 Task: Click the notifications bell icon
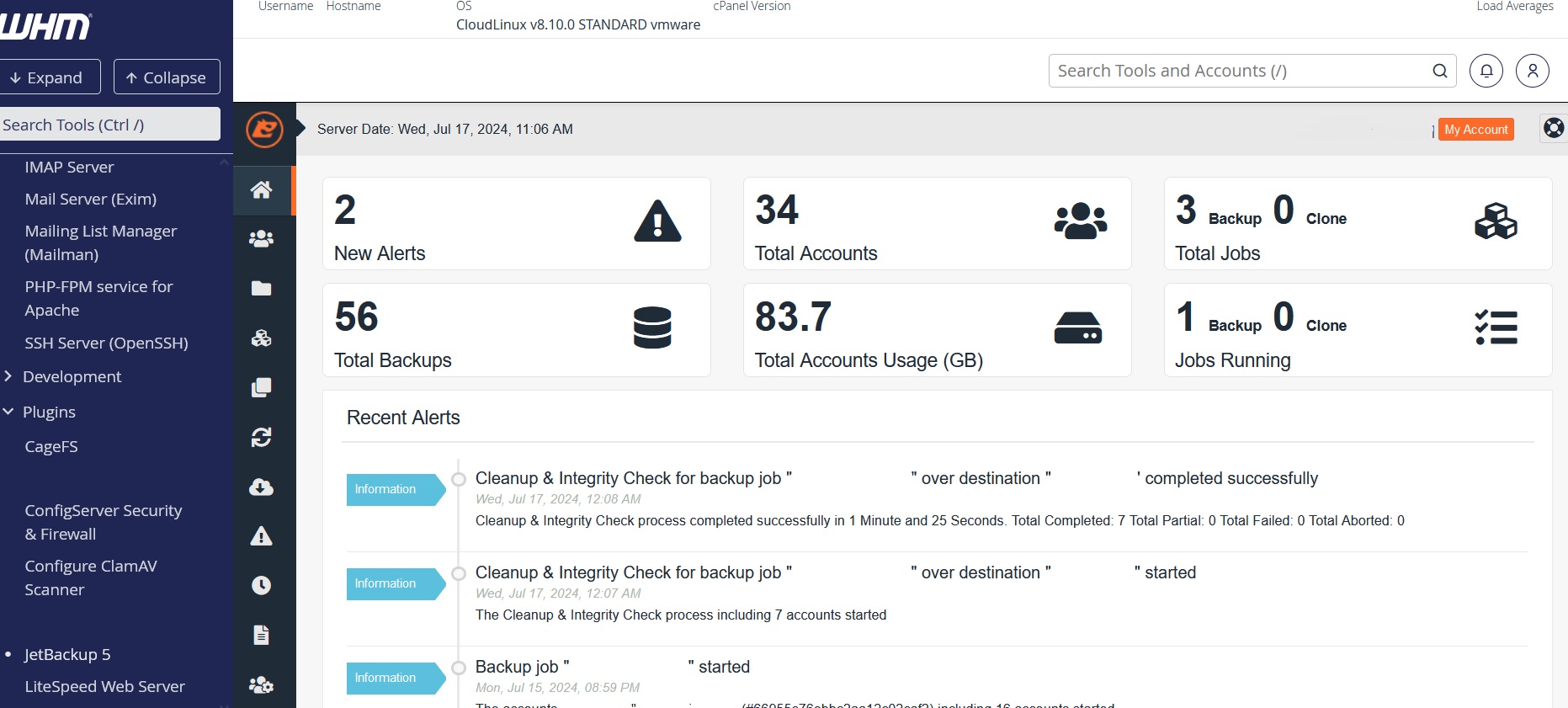[x=1486, y=71]
